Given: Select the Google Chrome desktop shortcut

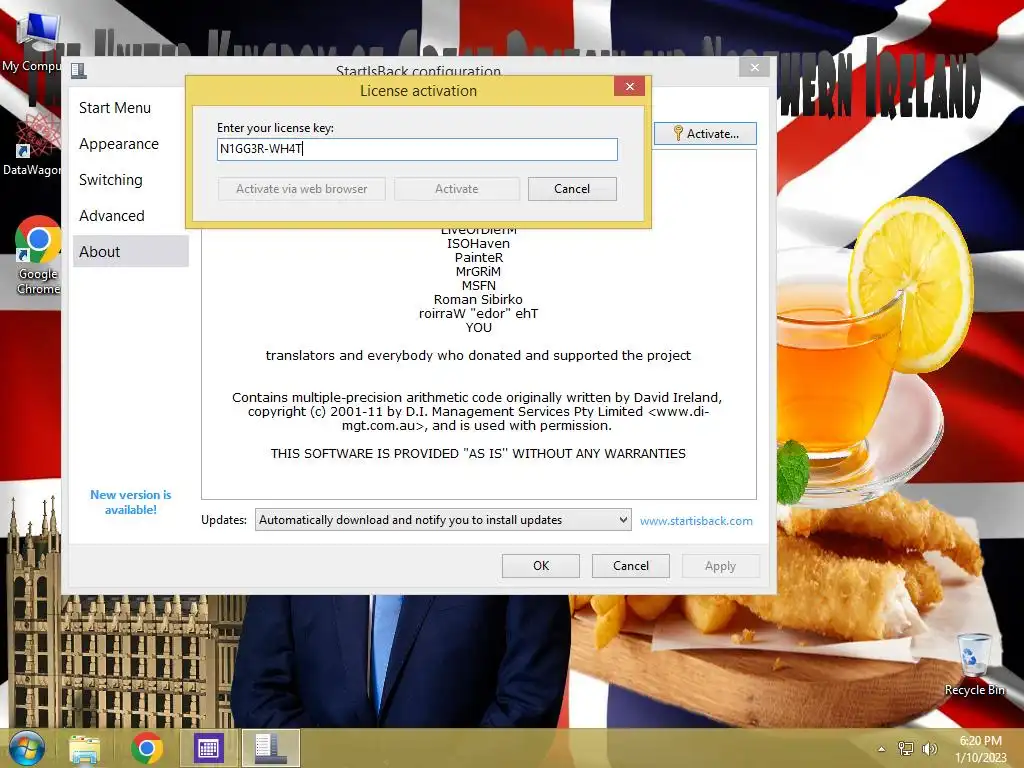Looking at the screenshot, I should 38,255.
